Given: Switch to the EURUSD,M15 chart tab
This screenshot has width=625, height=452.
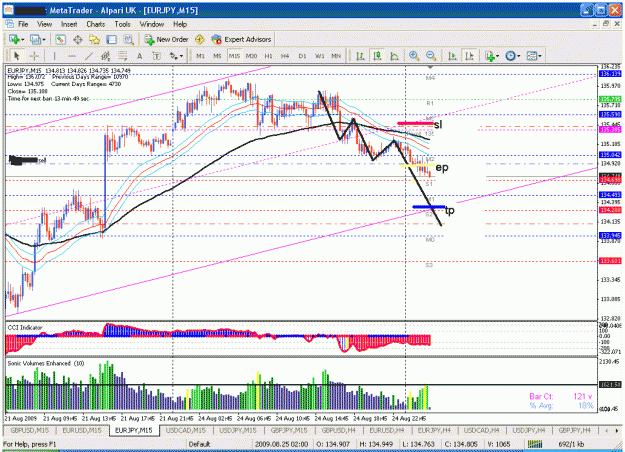Looking at the screenshot, I should pos(81,430).
